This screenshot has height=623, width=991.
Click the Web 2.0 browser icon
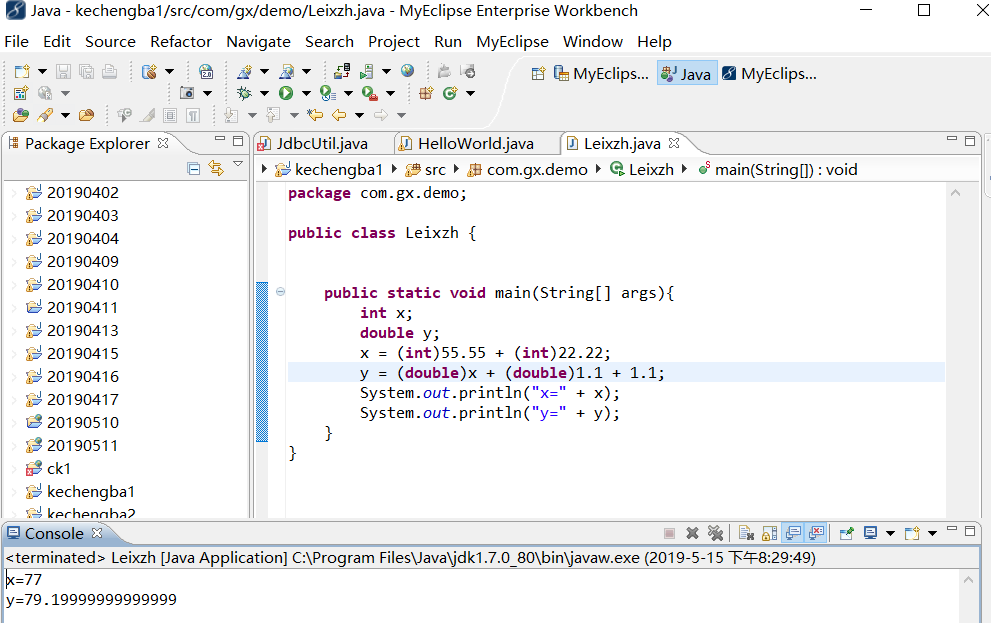pos(206,71)
